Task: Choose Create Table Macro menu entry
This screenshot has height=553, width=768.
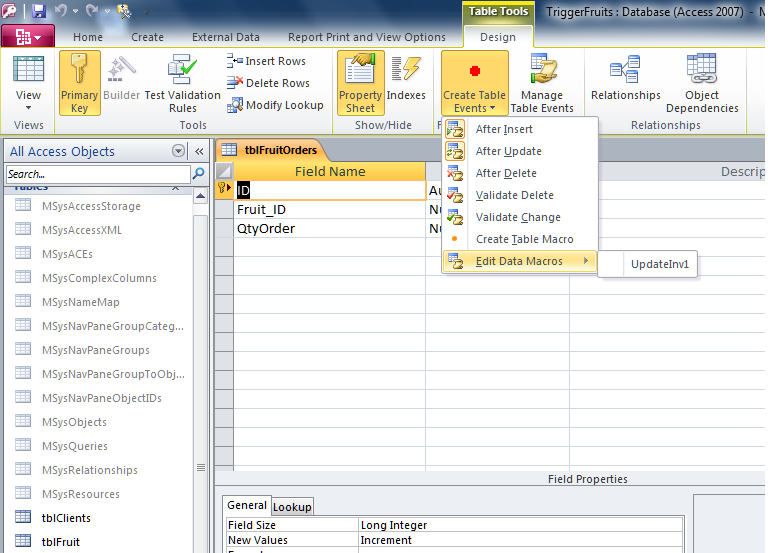Action: pos(520,240)
